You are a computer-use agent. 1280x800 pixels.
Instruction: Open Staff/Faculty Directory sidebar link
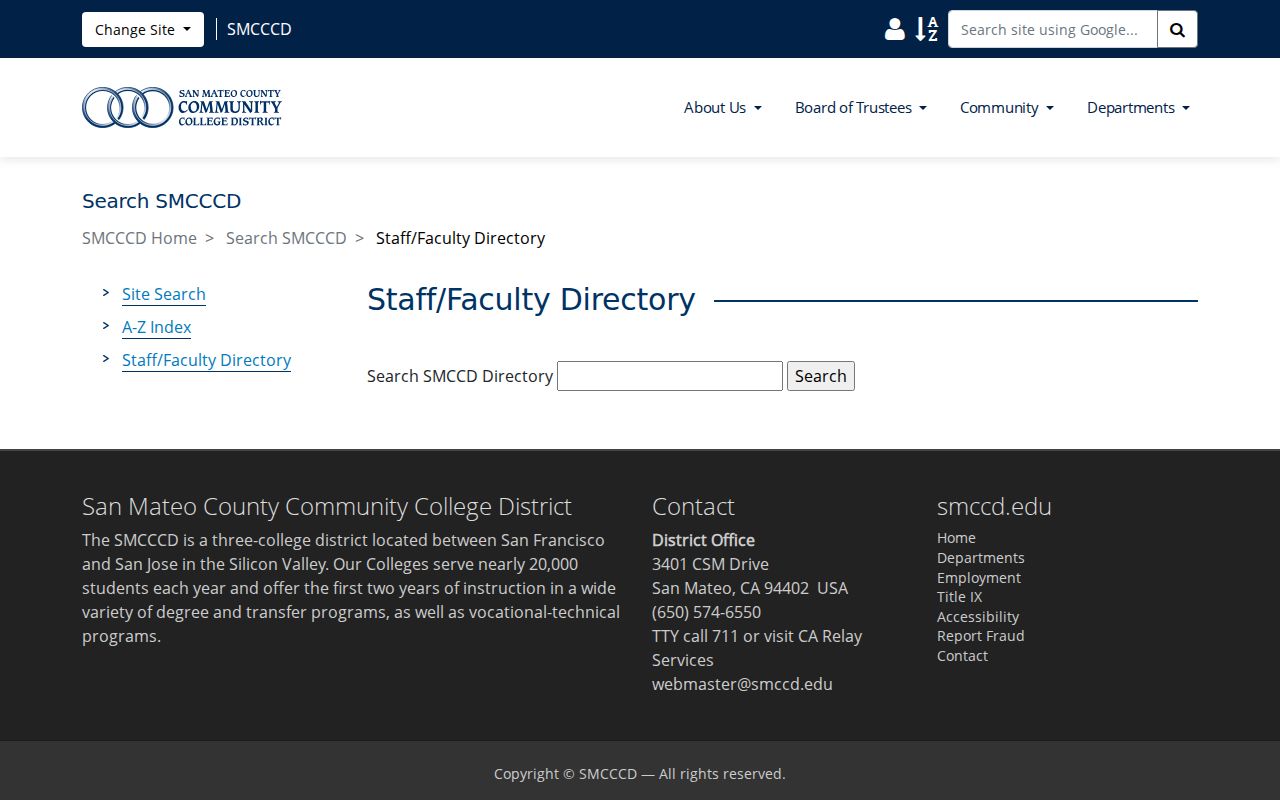(x=206, y=360)
